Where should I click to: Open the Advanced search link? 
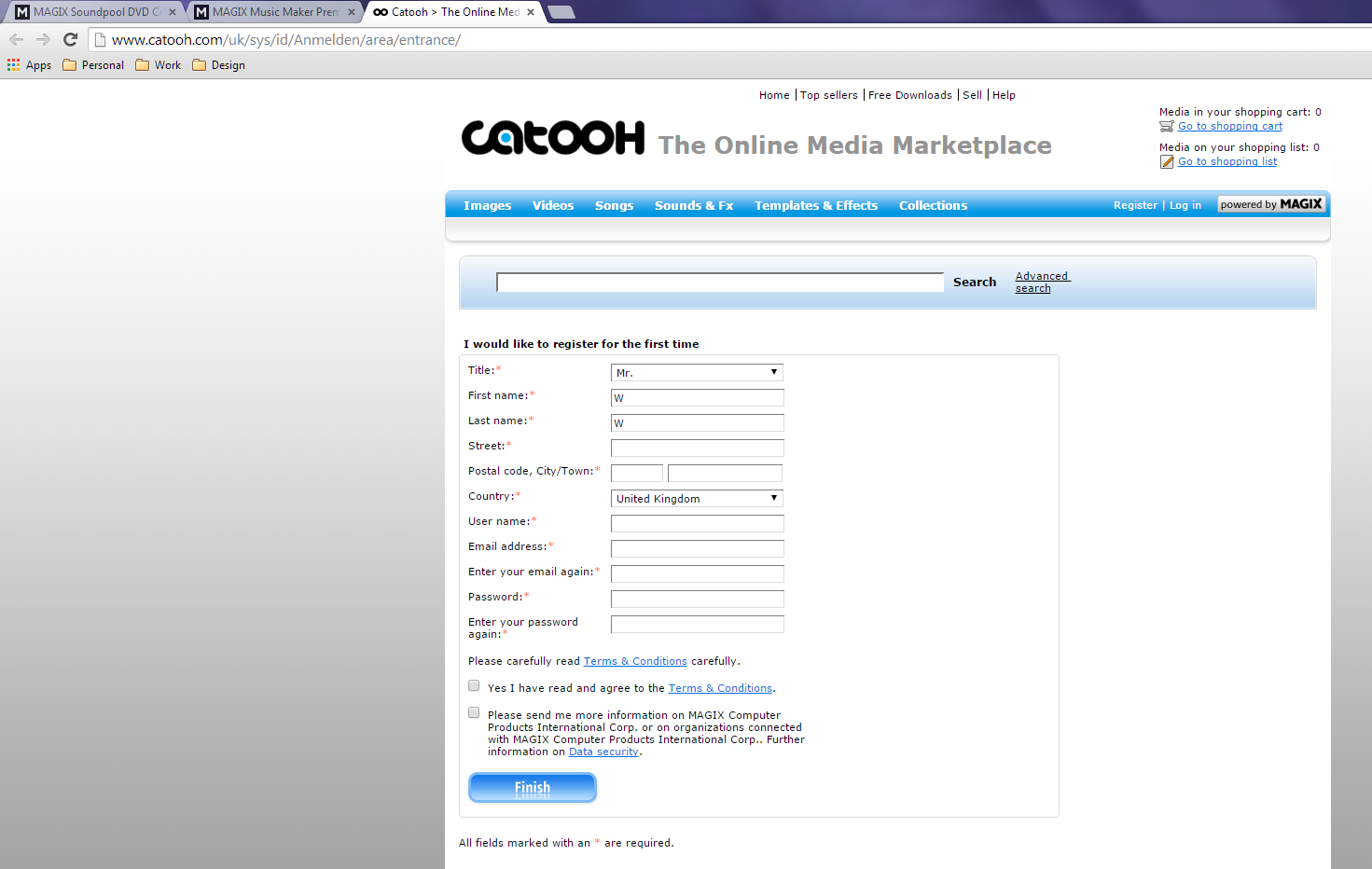tap(1042, 282)
